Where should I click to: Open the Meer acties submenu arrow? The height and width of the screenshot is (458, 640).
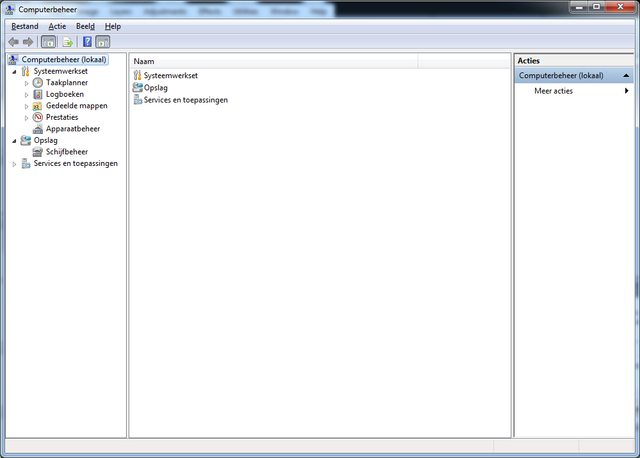(627, 91)
